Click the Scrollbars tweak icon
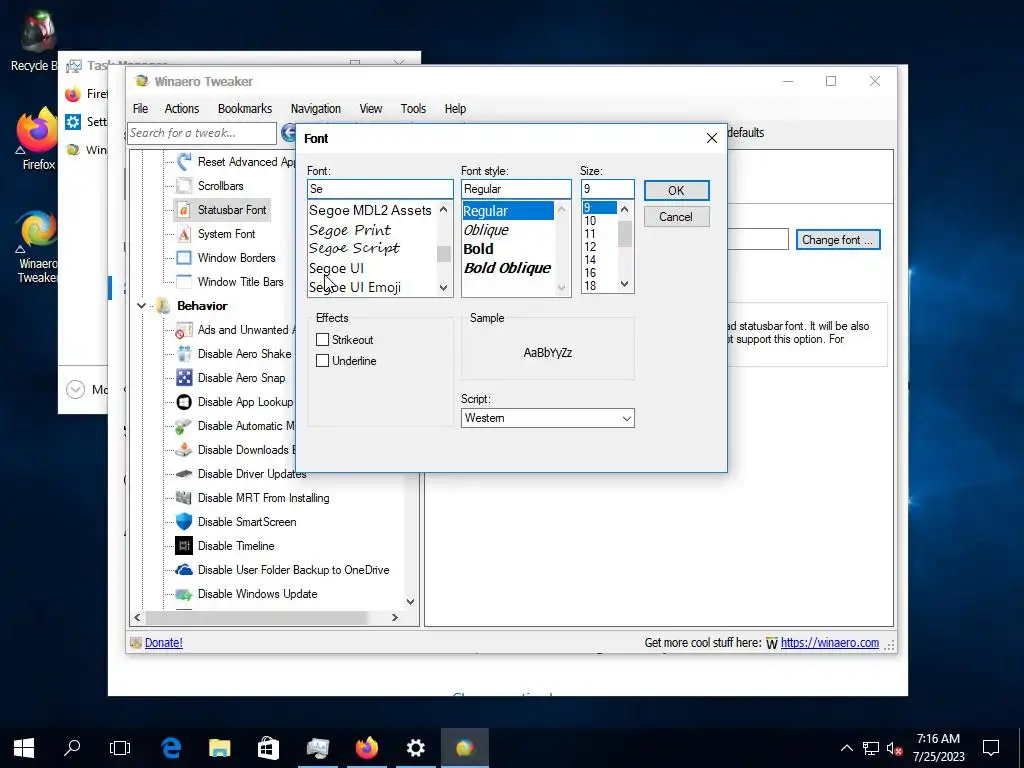Screen dimensions: 1024x768 (x=184, y=185)
